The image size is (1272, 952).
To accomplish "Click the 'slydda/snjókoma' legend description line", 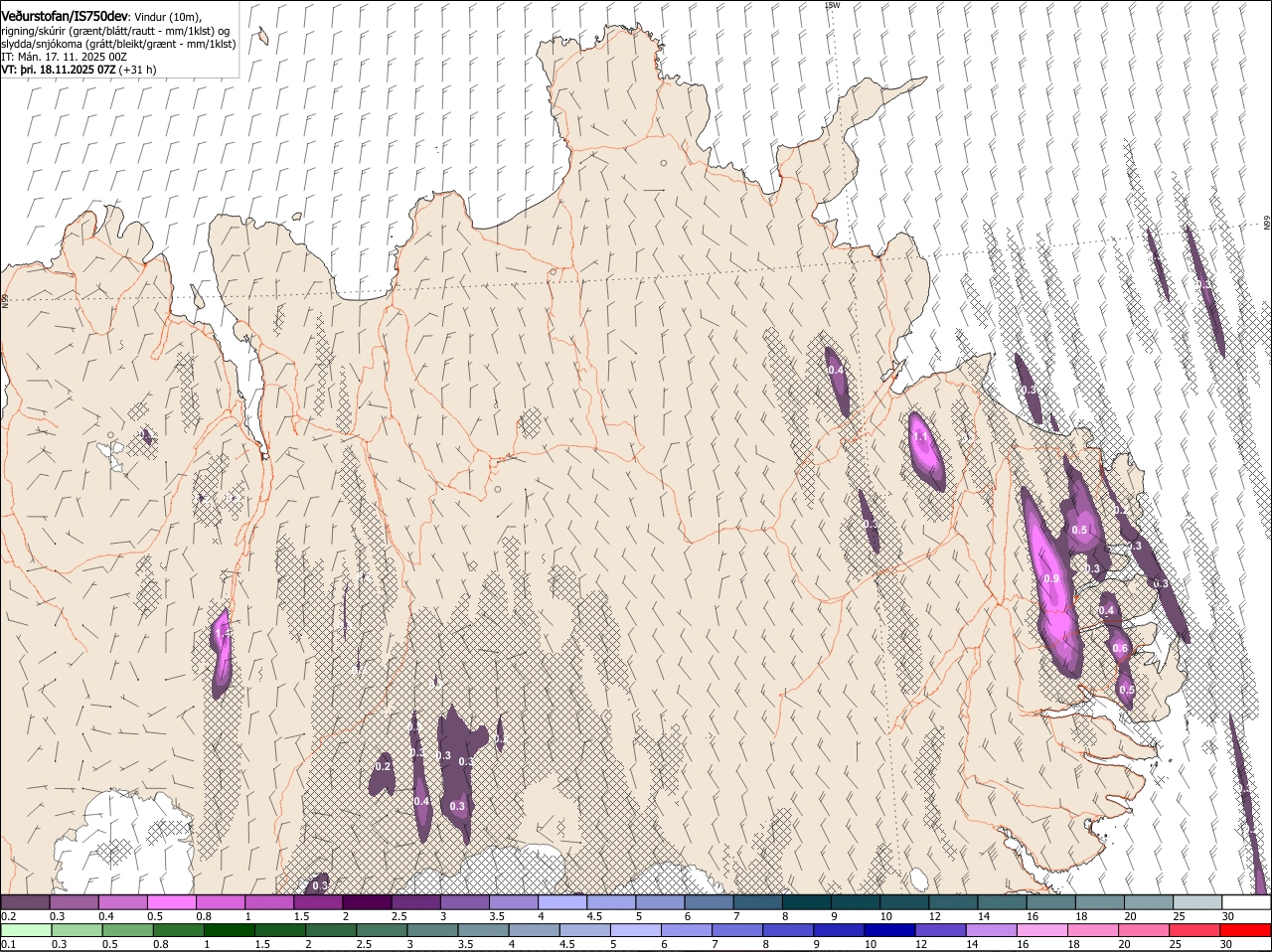I will point(118,44).
